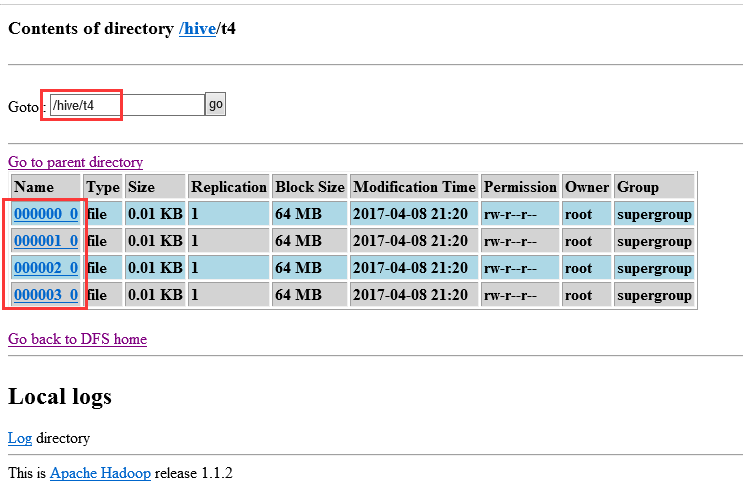Select 64 MB block size in 000002_0 row
This screenshot has width=743, height=502.
(x=310, y=268)
